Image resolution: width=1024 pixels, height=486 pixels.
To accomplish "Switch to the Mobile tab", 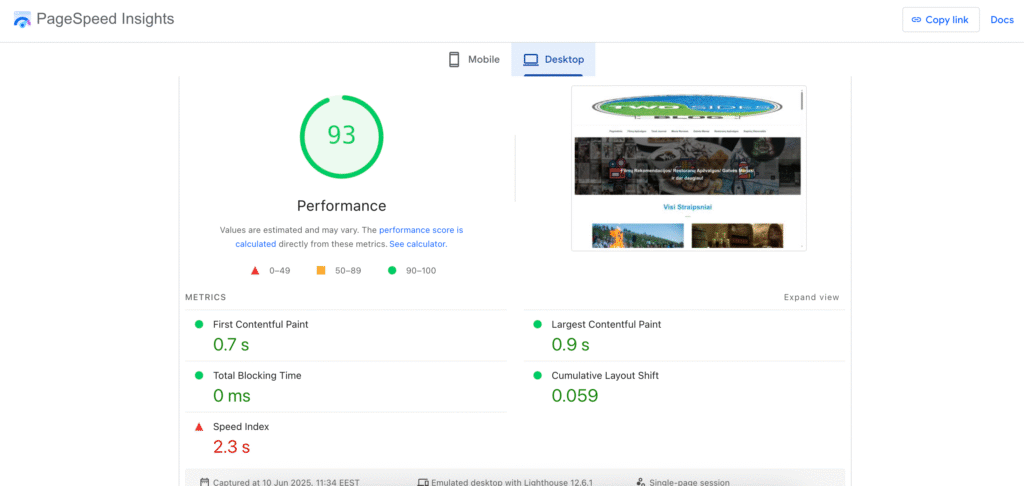I will pos(474,59).
